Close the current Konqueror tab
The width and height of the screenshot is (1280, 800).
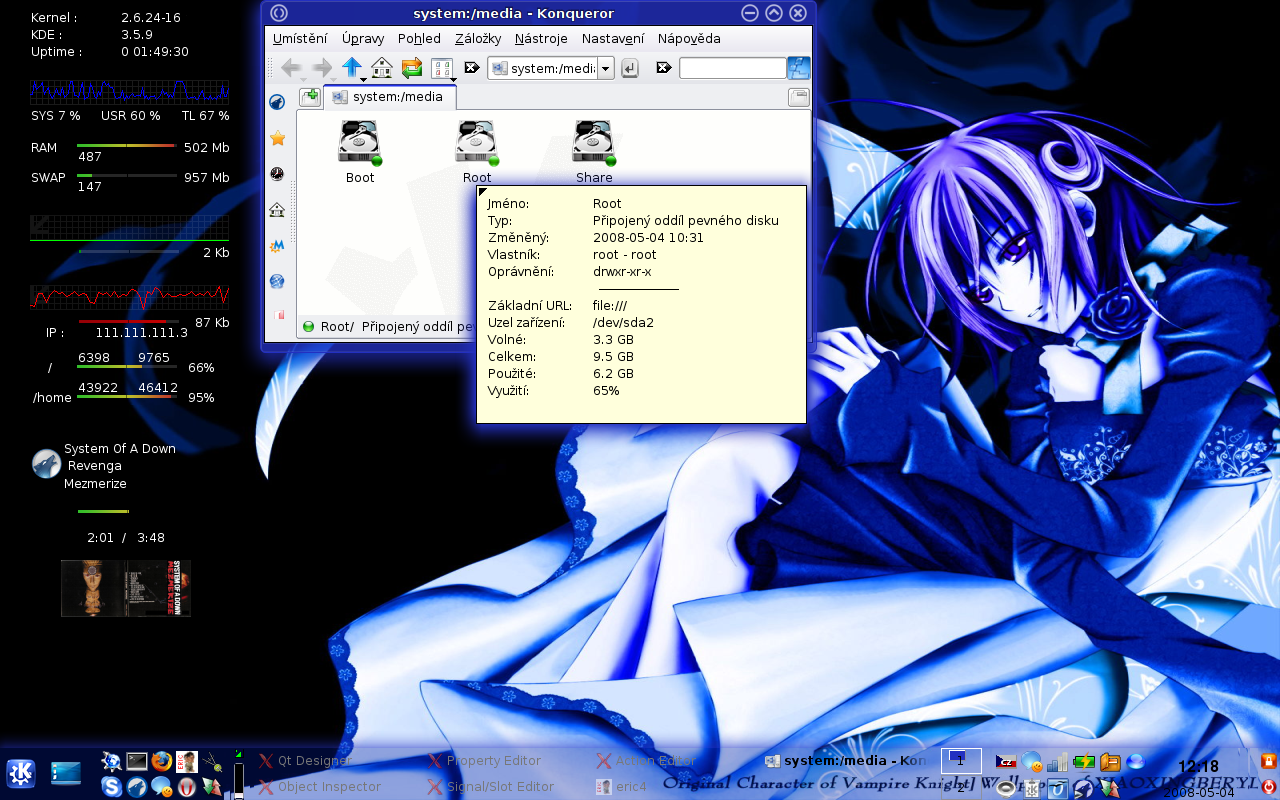coord(798,97)
